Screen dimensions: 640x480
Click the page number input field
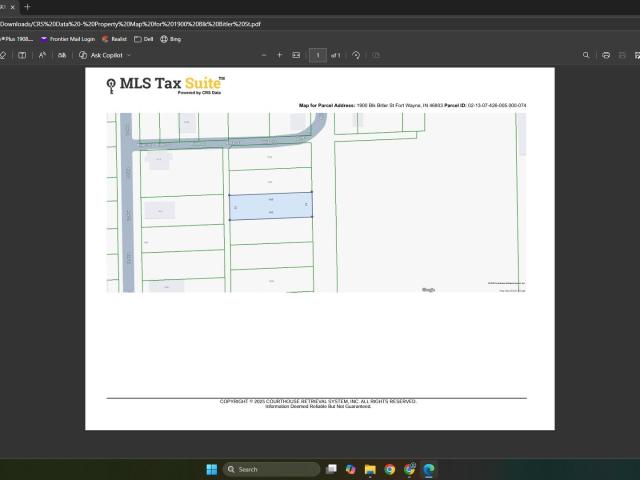(x=318, y=55)
